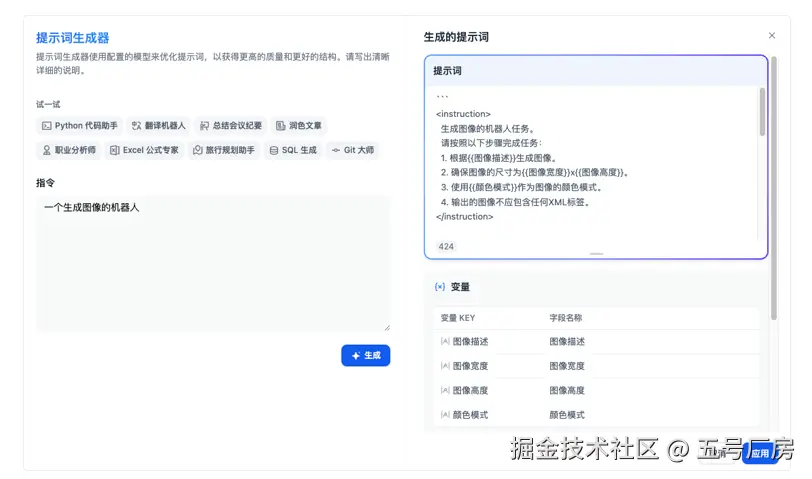Click the text-type icon beside 图像宽度 key
This screenshot has width=812, height=479.
point(445,366)
